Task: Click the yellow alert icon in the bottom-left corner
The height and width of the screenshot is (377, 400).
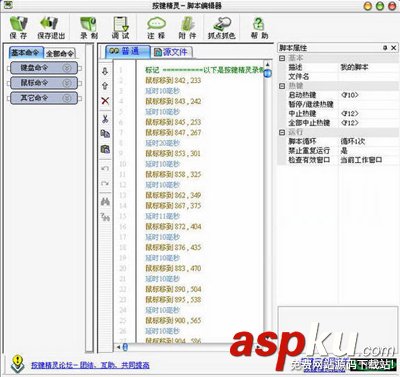Action: point(17,363)
